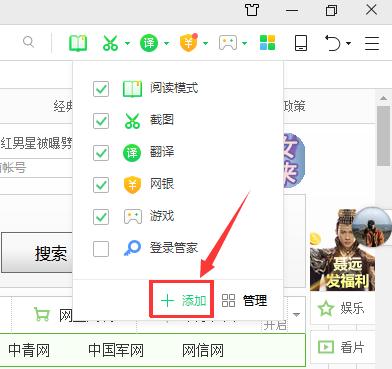
Task: Select the 阅读模式 book icon in list
Action: [132, 89]
